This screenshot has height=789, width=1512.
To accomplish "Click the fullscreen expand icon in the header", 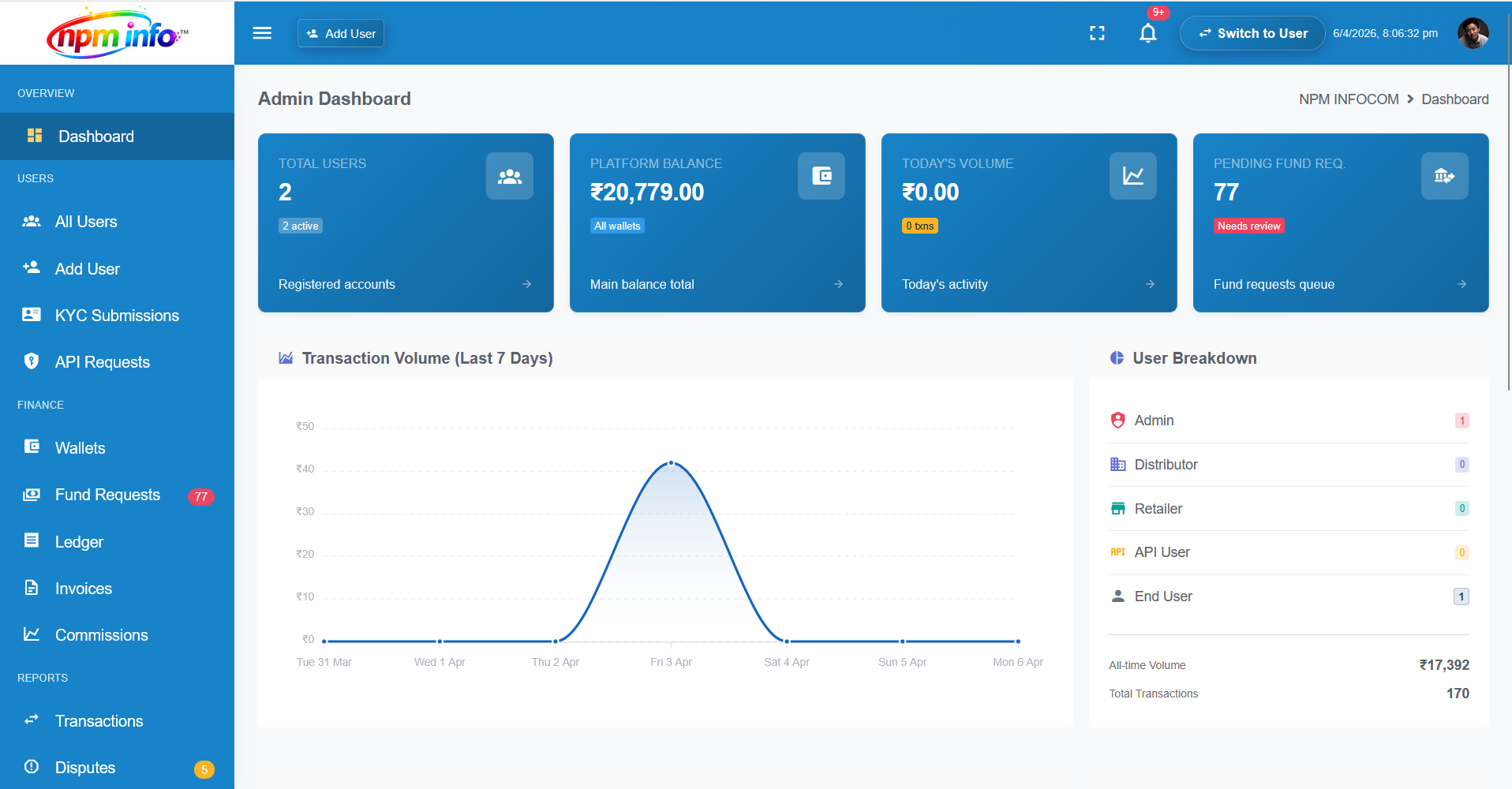I will (x=1097, y=33).
